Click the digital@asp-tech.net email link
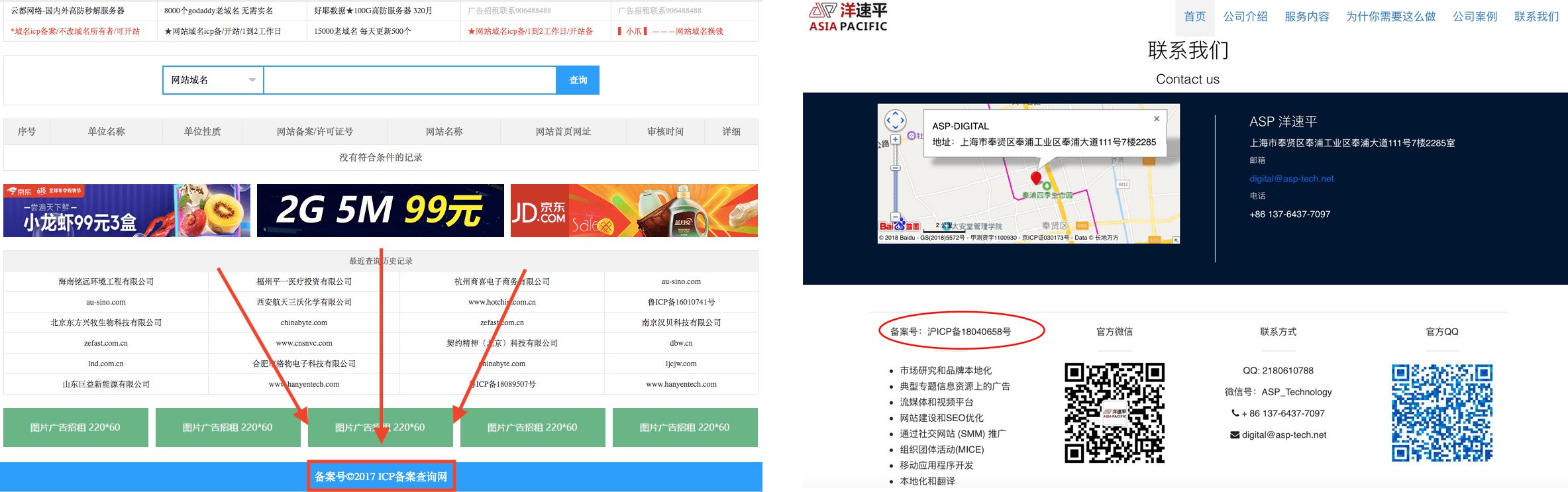This screenshot has height=492, width=1568. (1291, 179)
